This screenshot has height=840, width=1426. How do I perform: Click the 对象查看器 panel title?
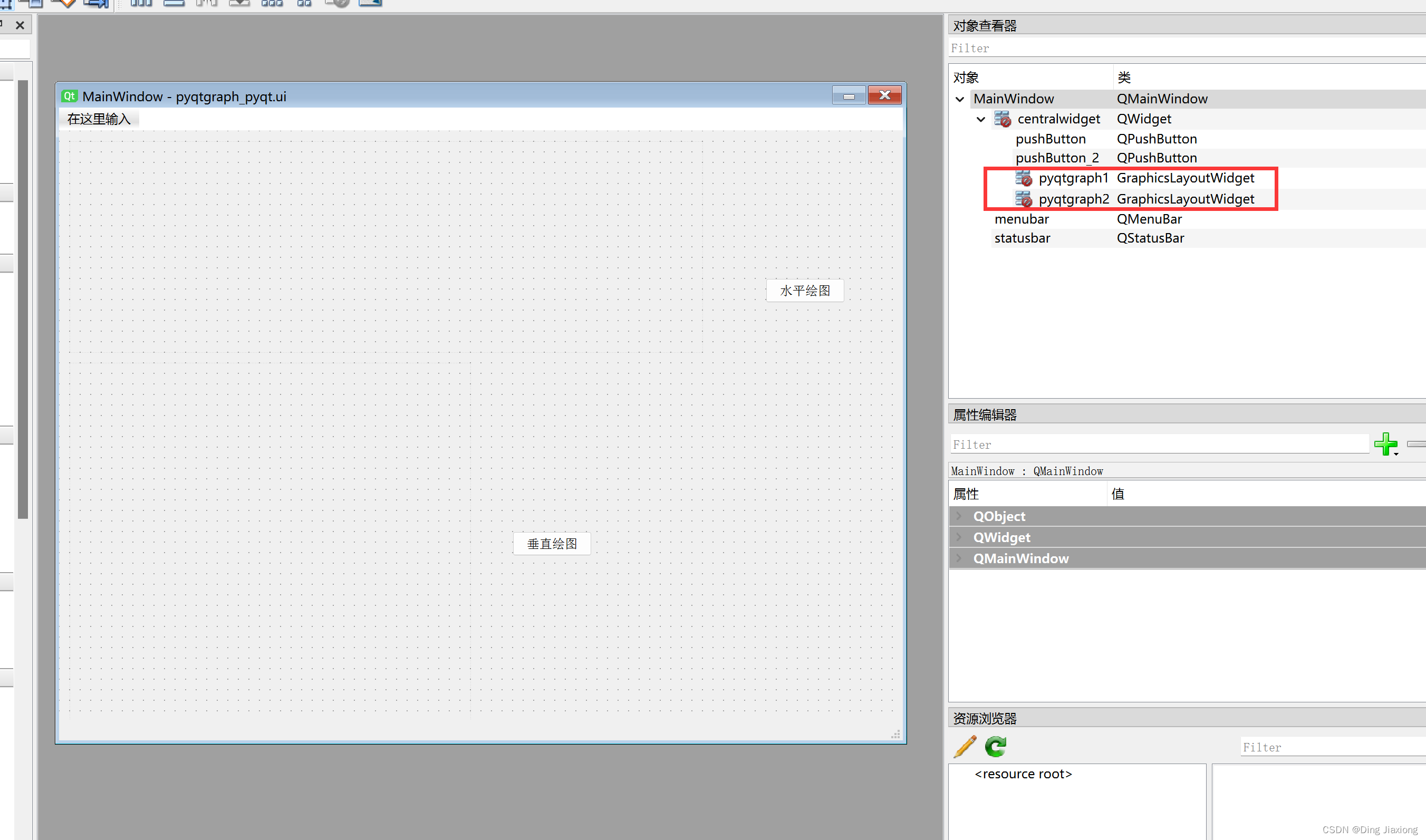click(x=985, y=26)
